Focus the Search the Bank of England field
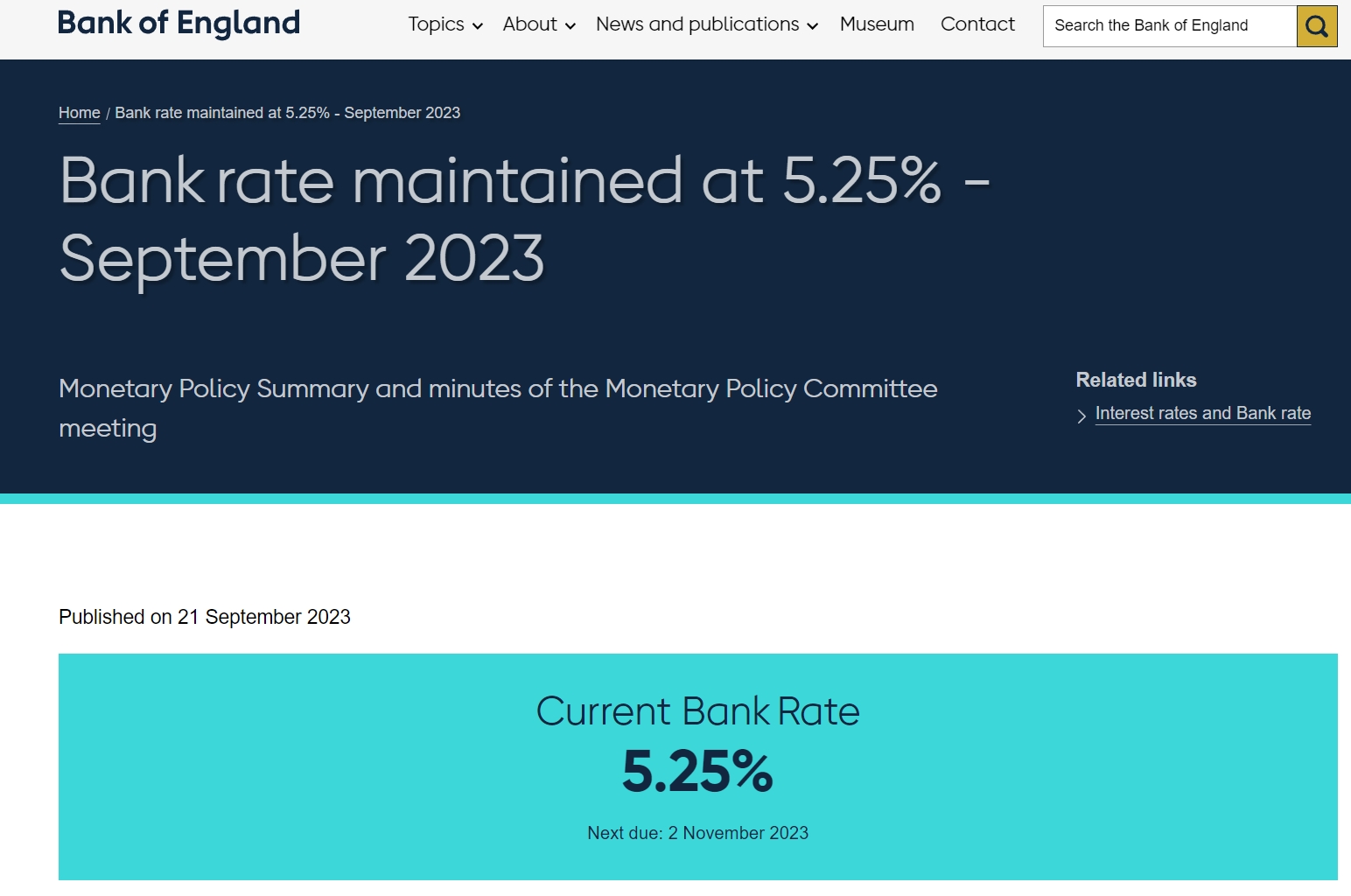The height and width of the screenshot is (896, 1351). pyautogui.click(x=1169, y=26)
